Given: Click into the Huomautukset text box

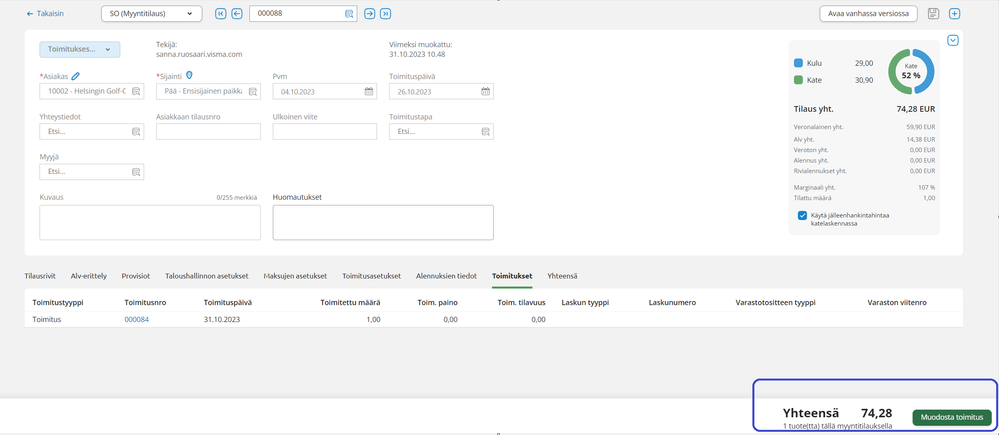Looking at the screenshot, I should click(383, 223).
